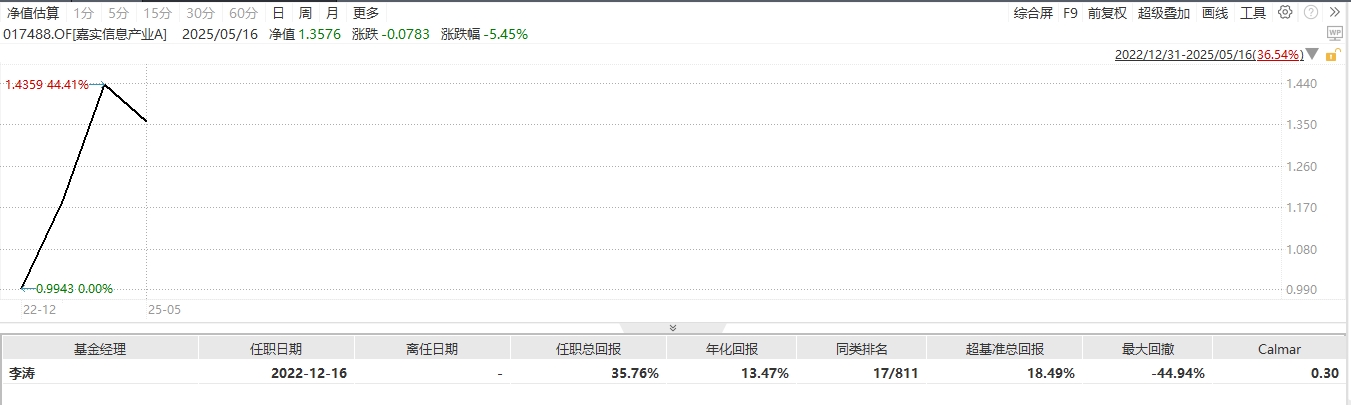Expand the double-chevron toolbar overflow icon
Image resolution: width=1351 pixels, height=405 pixels.
1335,13
